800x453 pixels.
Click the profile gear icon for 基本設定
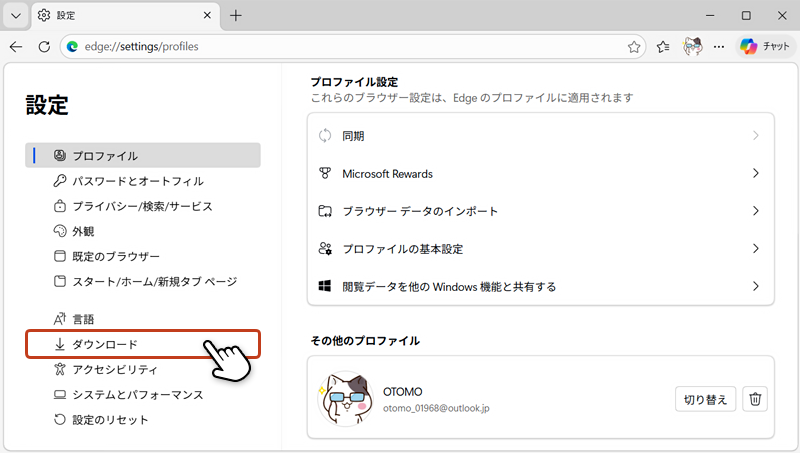325,249
